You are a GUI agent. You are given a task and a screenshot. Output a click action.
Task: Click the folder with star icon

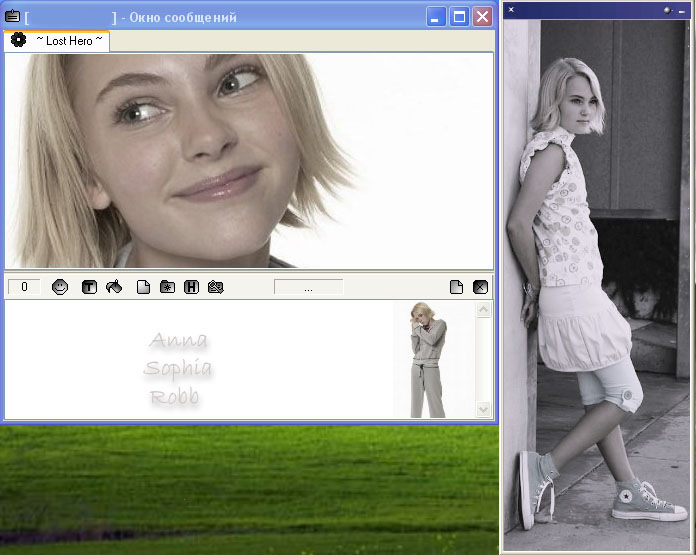[167, 287]
